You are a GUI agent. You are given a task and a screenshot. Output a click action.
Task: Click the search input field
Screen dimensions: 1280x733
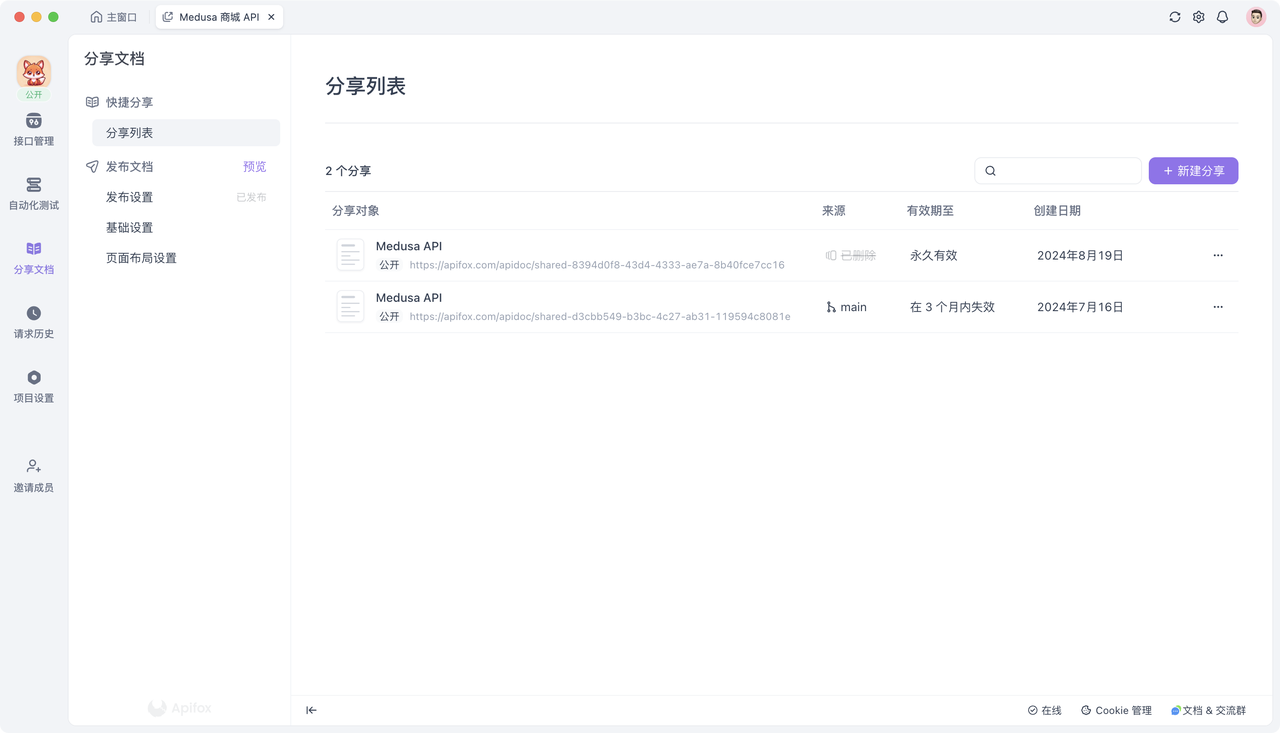pyautogui.click(x=1058, y=171)
